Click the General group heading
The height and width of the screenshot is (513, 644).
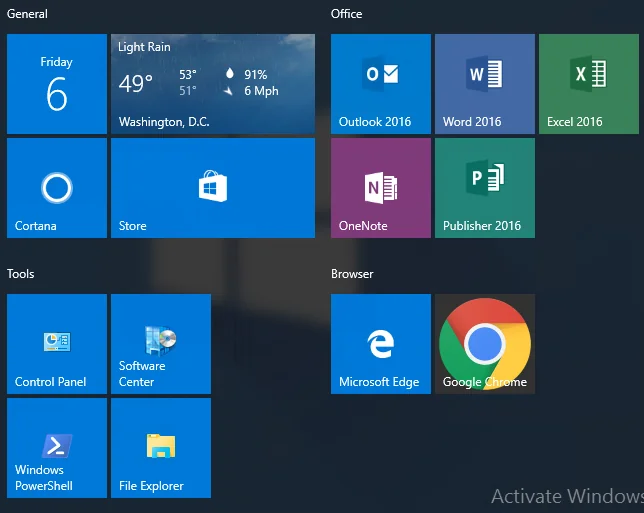click(27, 14)
